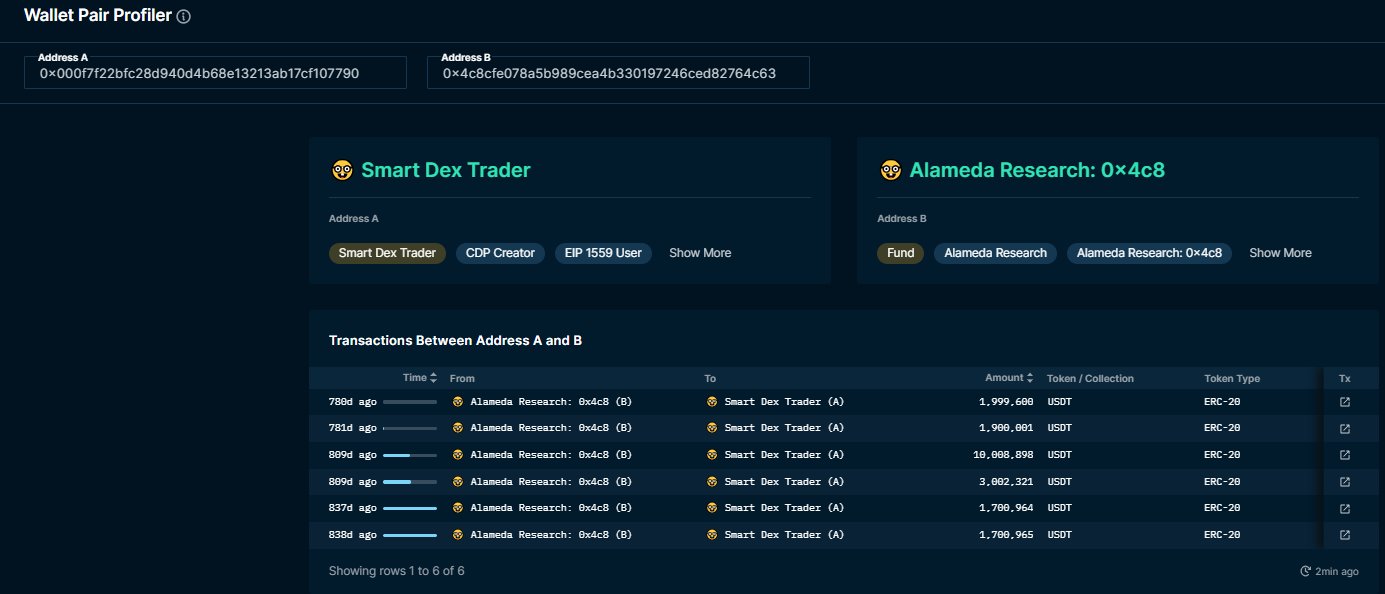Click the Address B input field
Viewport: 1385px width, 594px height.
pos(618,73)
